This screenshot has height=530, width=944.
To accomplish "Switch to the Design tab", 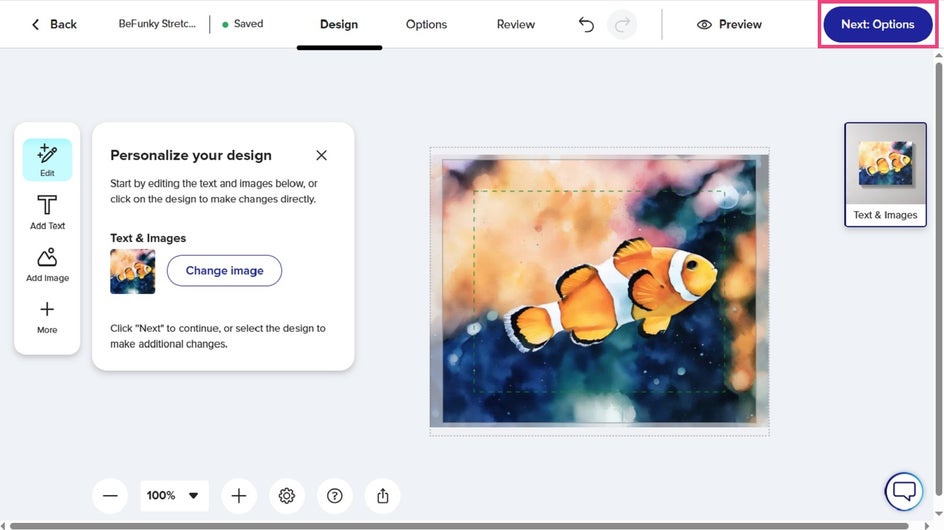I will pos(339,24).
